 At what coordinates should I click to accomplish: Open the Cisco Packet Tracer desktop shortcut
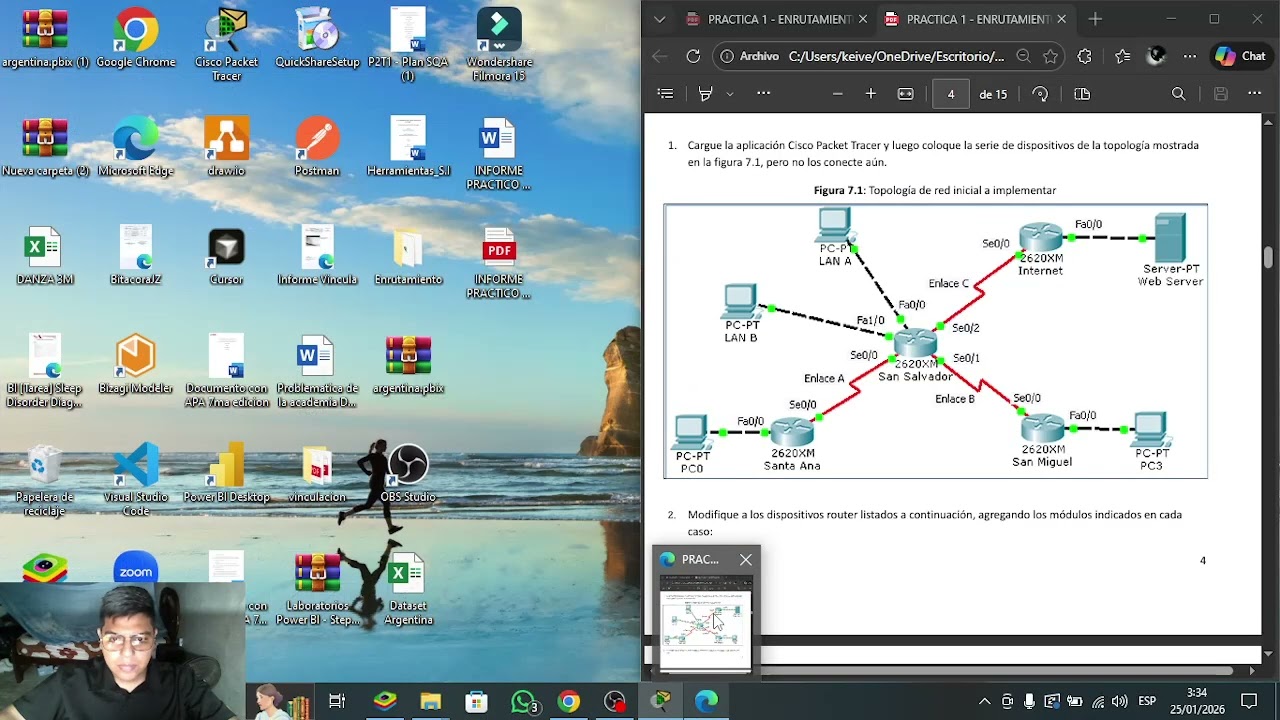(x=226, y=44)
